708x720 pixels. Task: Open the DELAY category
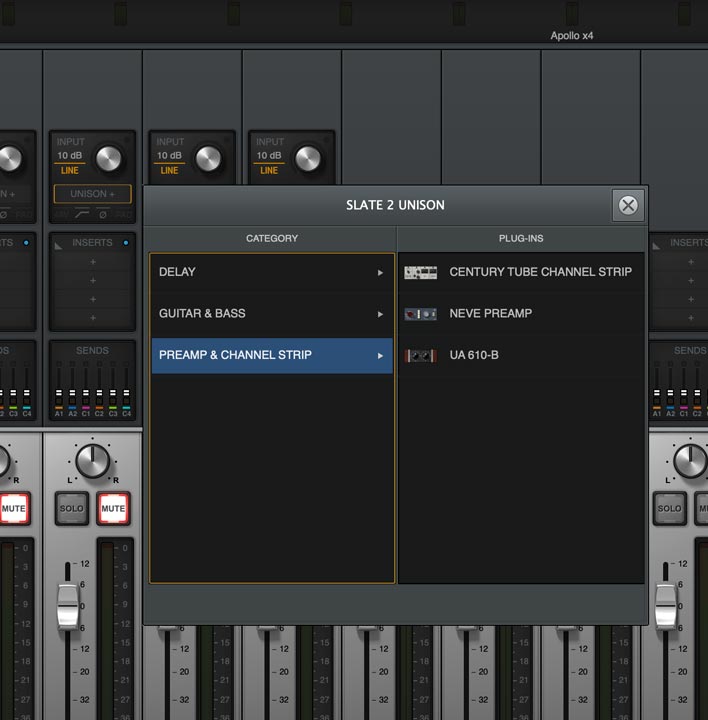pyautogui.click(x=272, y=272)
